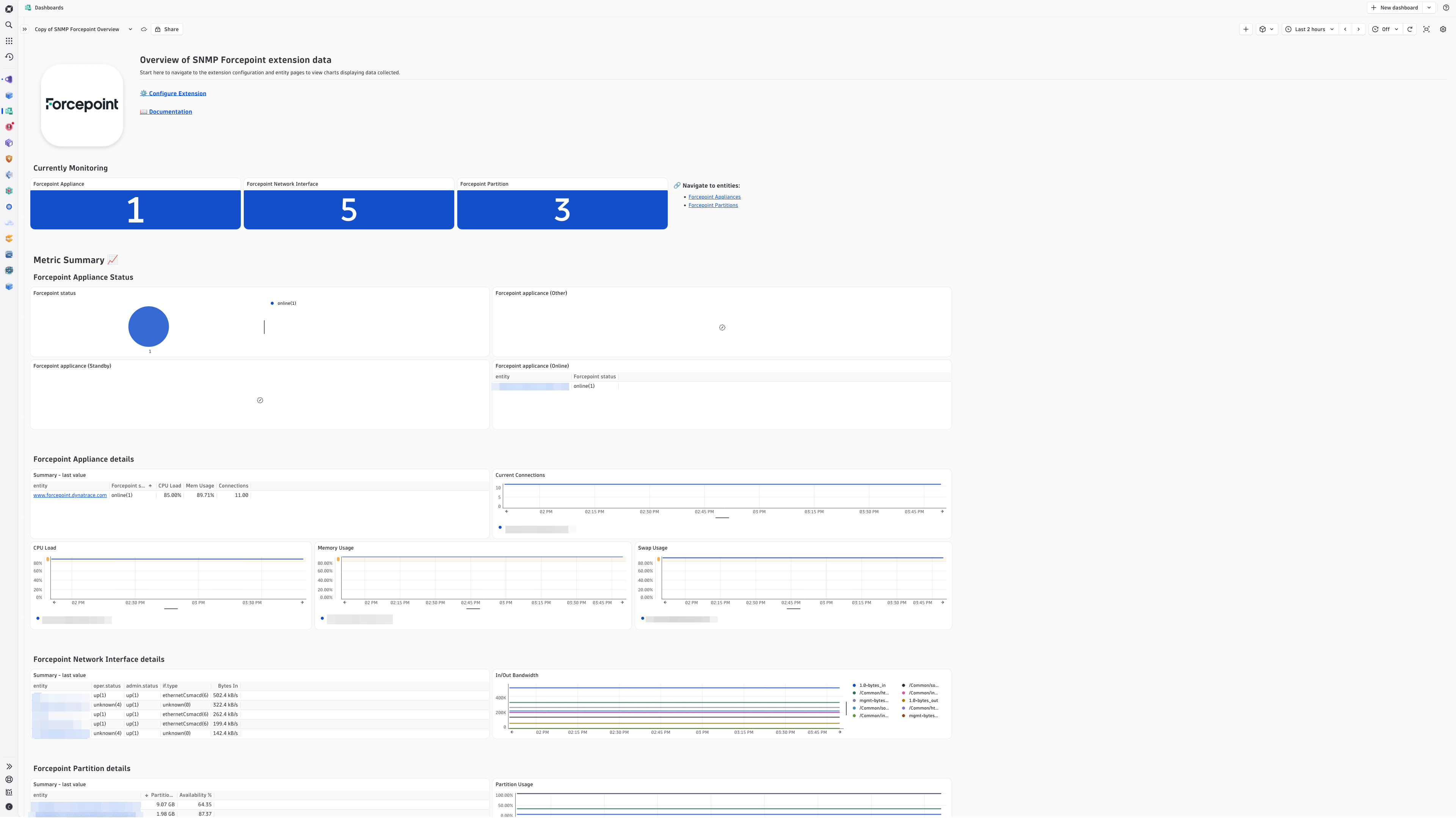
Task: Click the Share button
Action: [x=167, y=29]
